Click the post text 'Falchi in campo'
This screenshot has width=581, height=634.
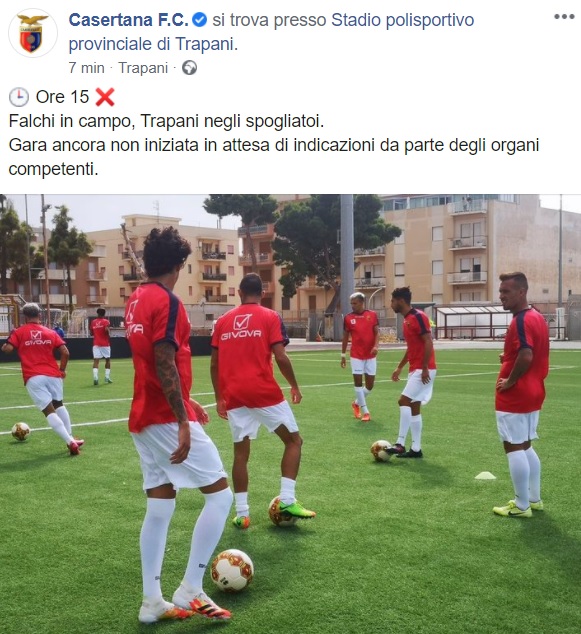click(x=72, y=121)
